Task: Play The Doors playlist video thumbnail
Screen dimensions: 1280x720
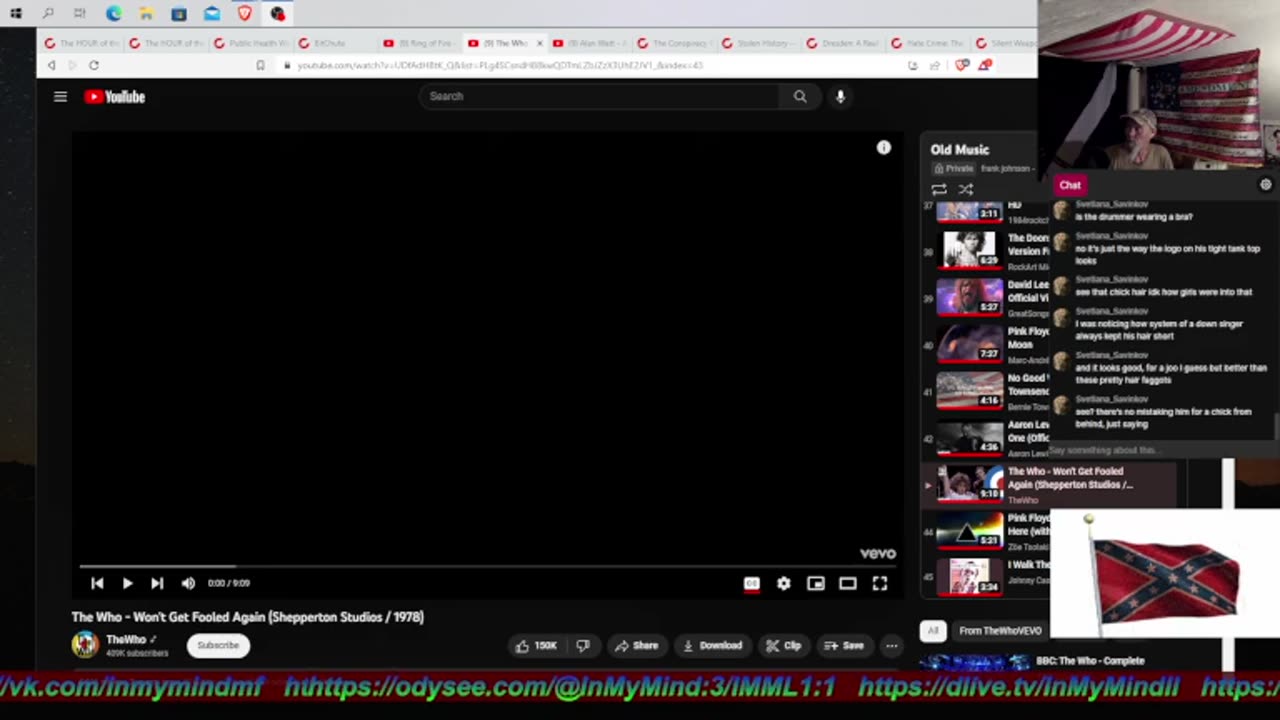Action: click(x=969, y=250)
